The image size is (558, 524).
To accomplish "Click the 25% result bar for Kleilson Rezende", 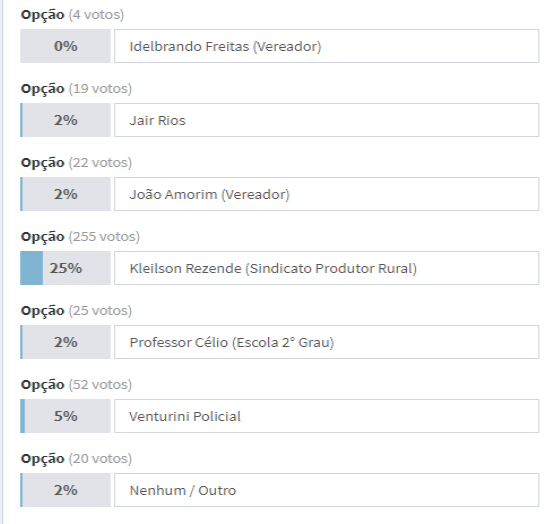I will pyautogui.click(x=65, y=268).
